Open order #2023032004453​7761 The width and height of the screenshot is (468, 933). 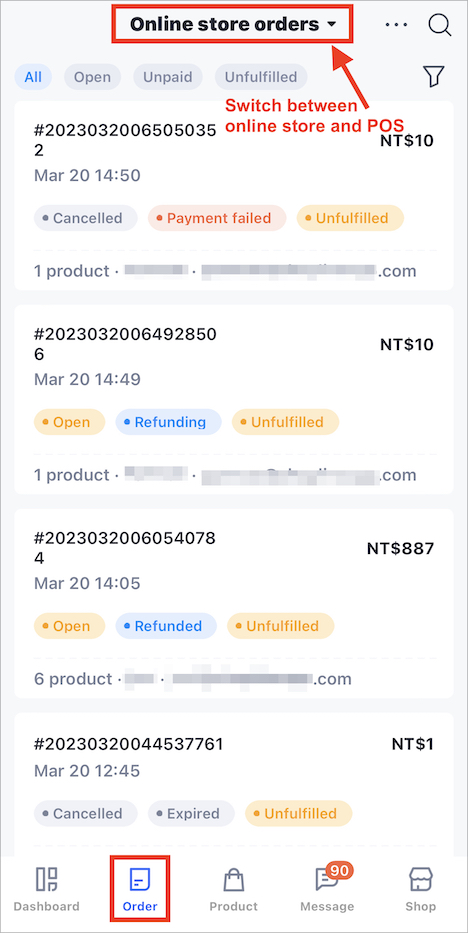click(x=234, y=784)
